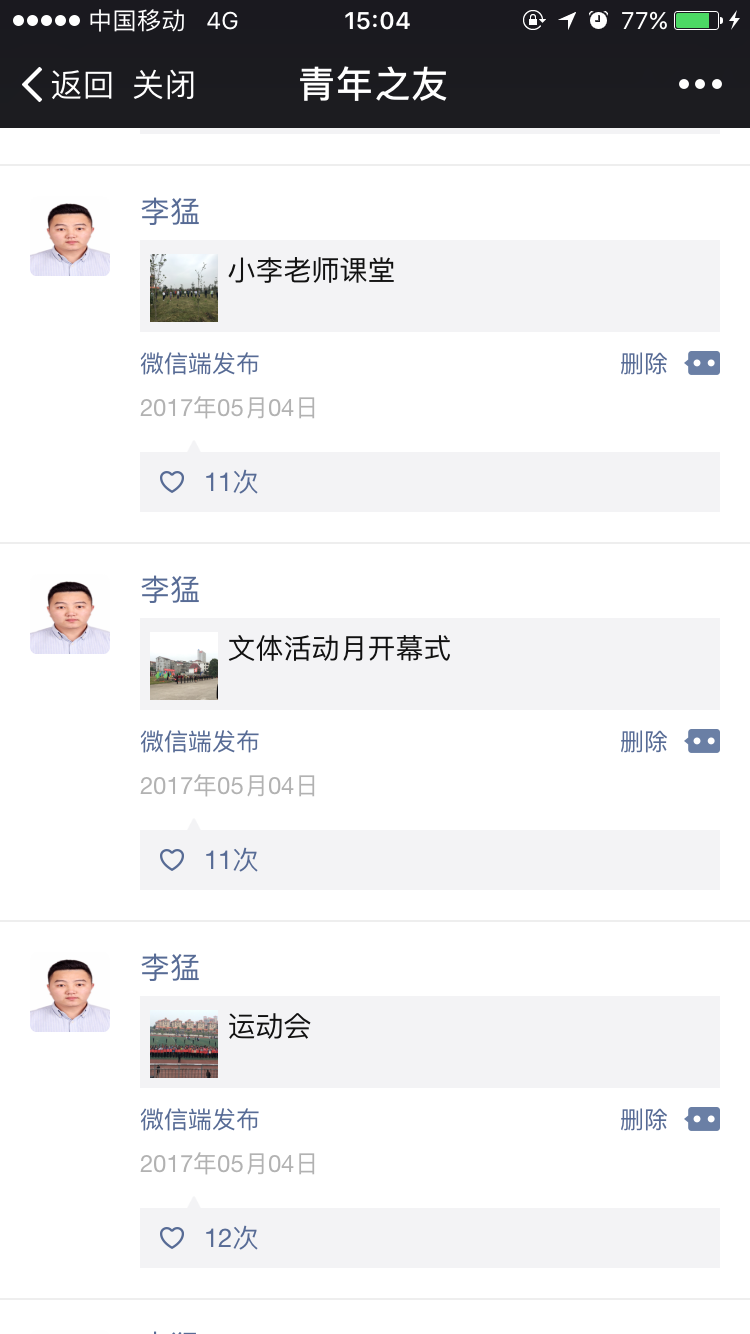
Task: Tap the back arrow labeled 返回
Action: click(66, 85)
